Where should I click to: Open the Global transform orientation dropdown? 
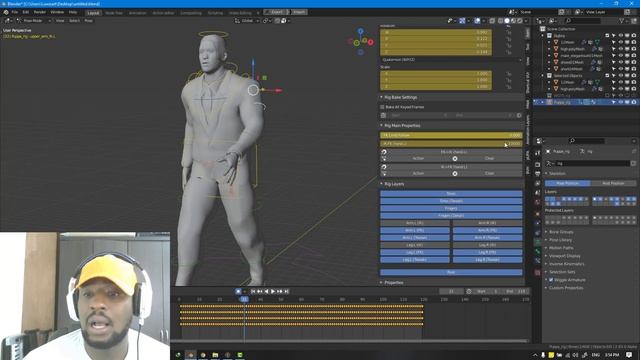pyautogui.click(x=247, y=20)
